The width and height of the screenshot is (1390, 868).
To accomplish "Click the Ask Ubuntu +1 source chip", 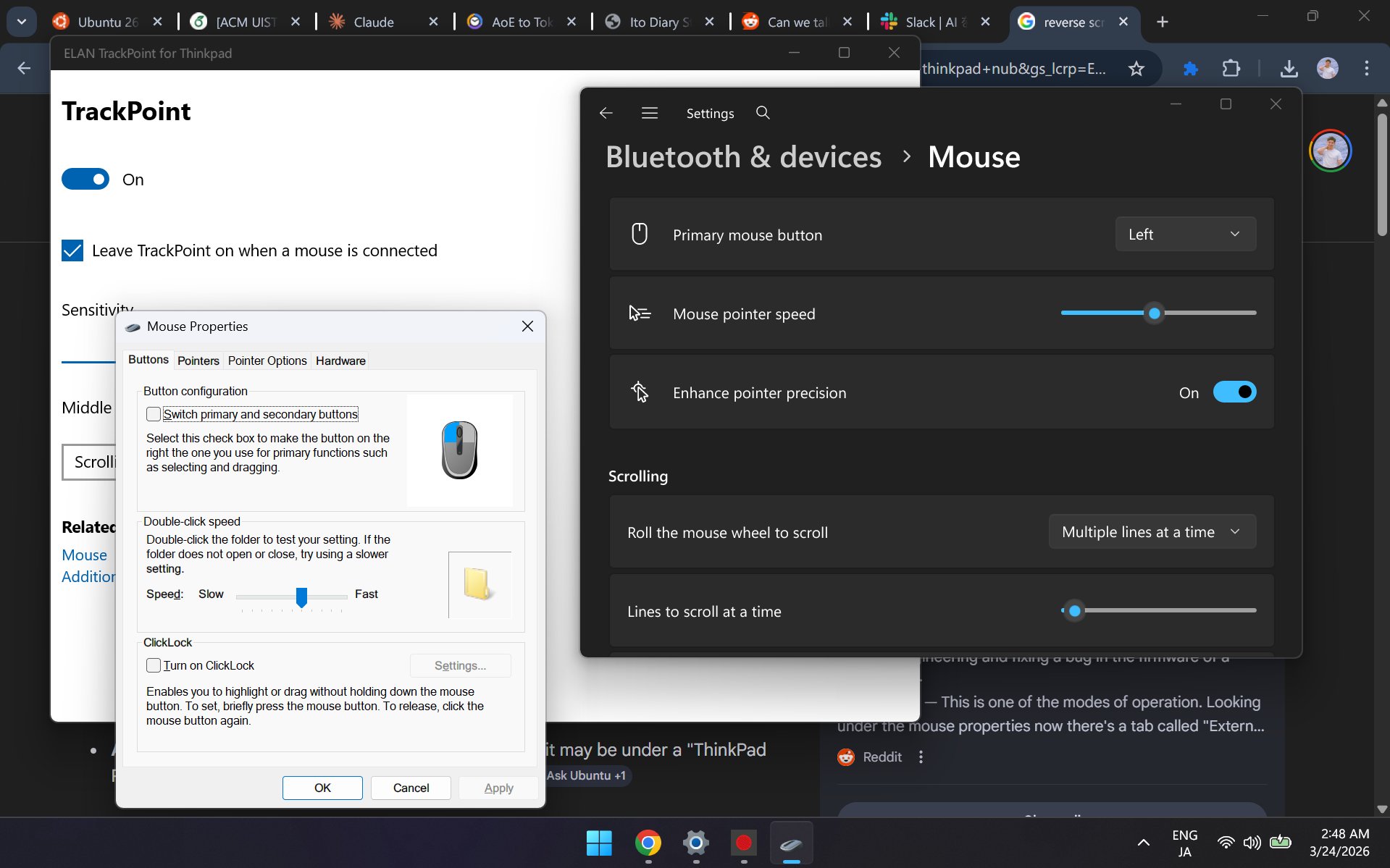I will [x=586, y=775].
